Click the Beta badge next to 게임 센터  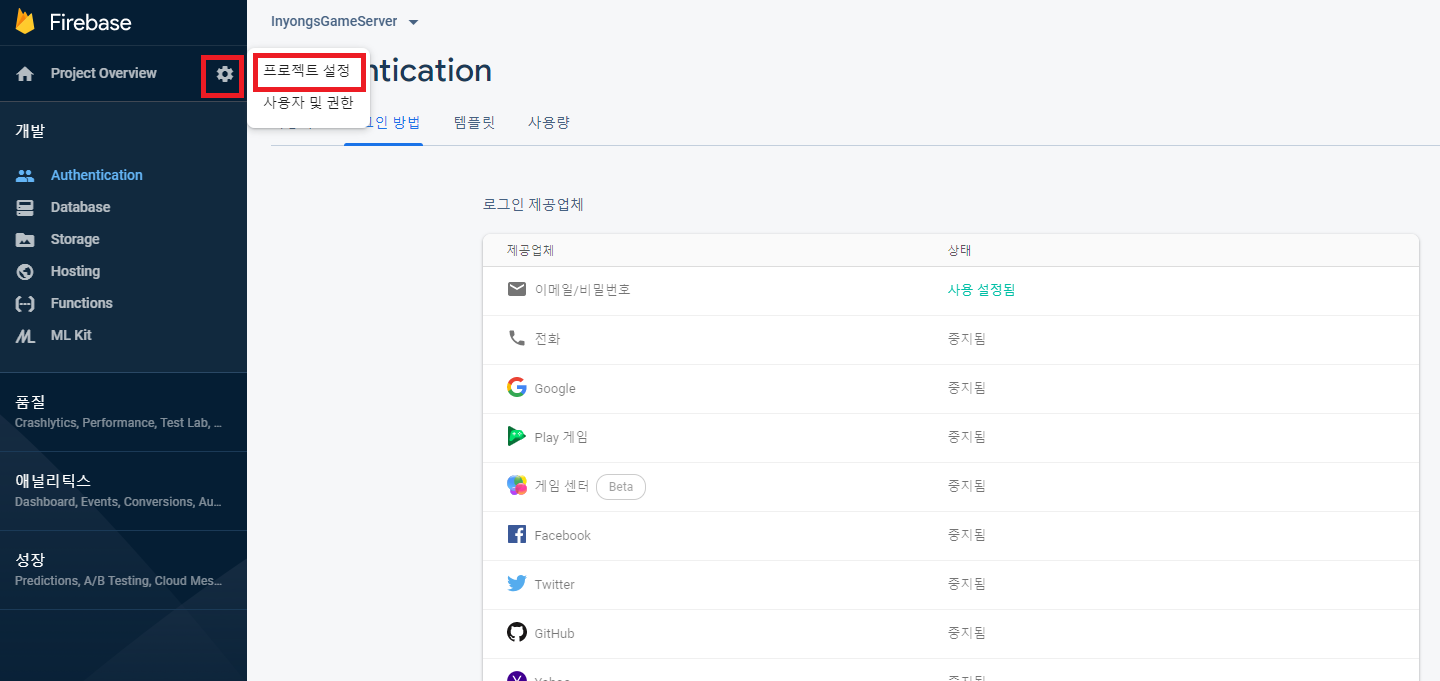621,487
